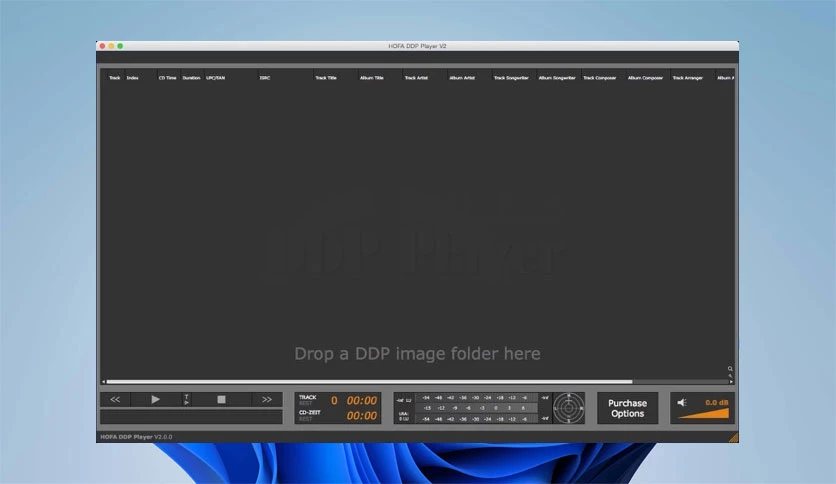
Task: Select the UPC/EAN column header
Action: pos(215,78)
